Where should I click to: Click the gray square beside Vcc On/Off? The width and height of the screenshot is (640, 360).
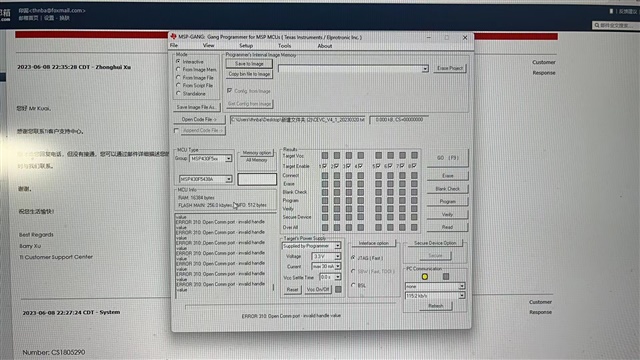click(338, 289)
